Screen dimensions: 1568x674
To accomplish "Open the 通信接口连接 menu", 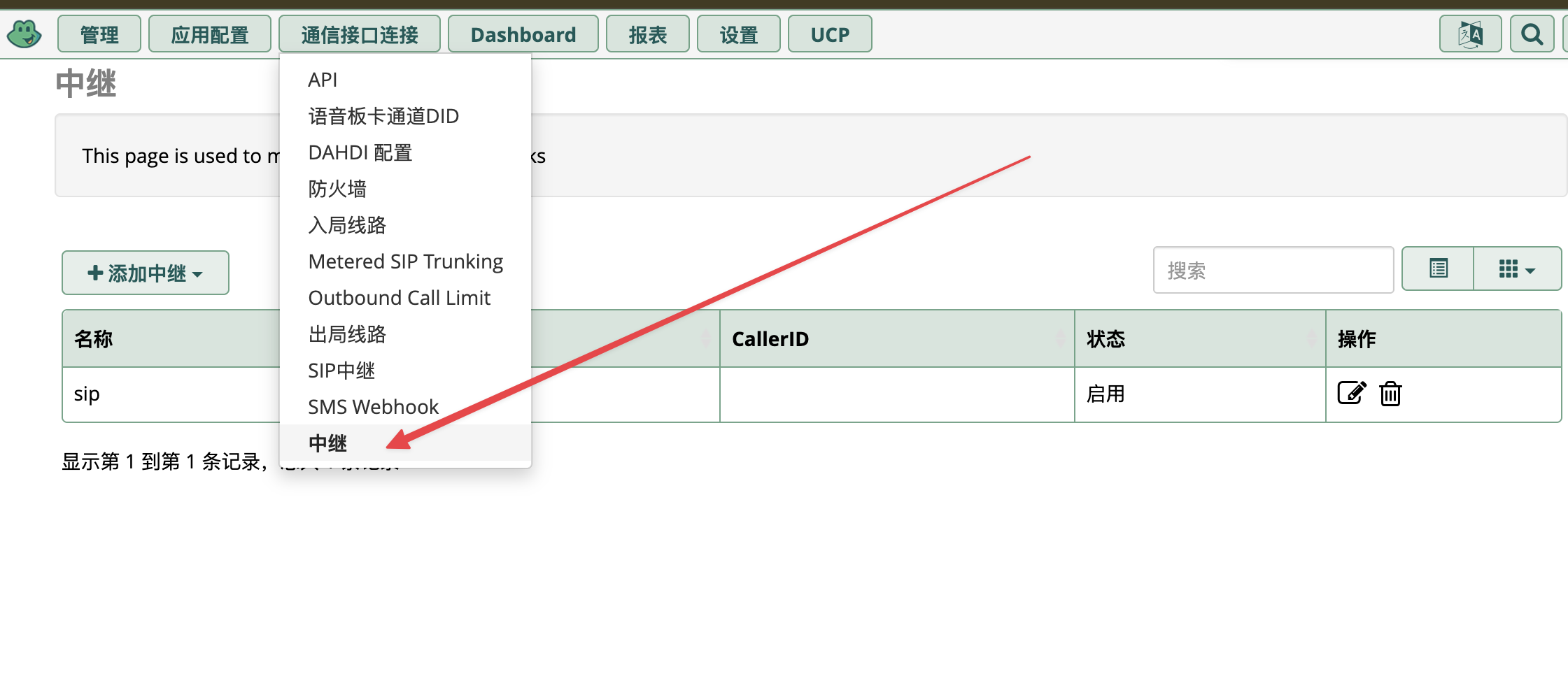I will pos(359,34).
